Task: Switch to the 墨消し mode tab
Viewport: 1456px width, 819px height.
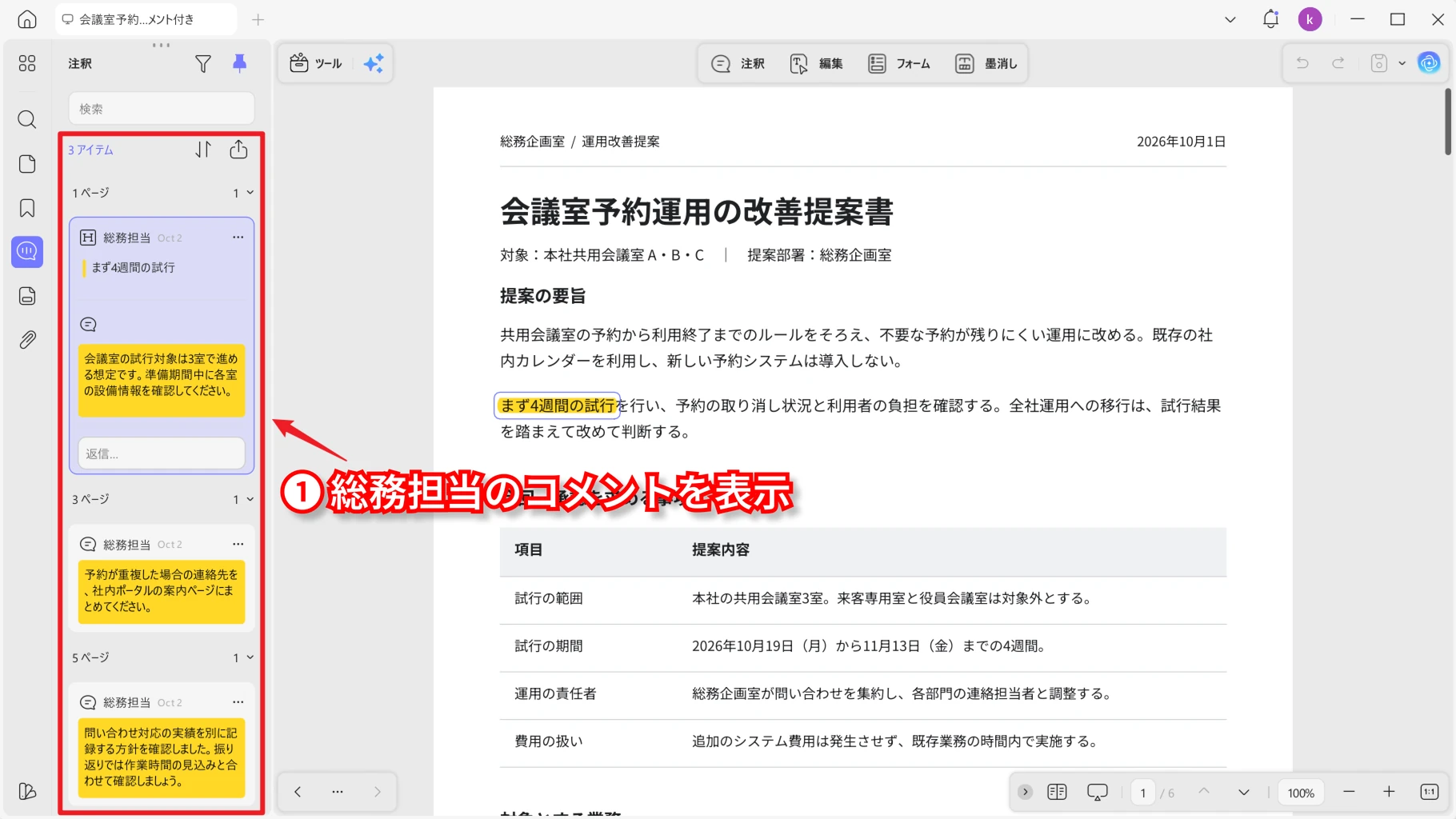Action: [986, 63]
